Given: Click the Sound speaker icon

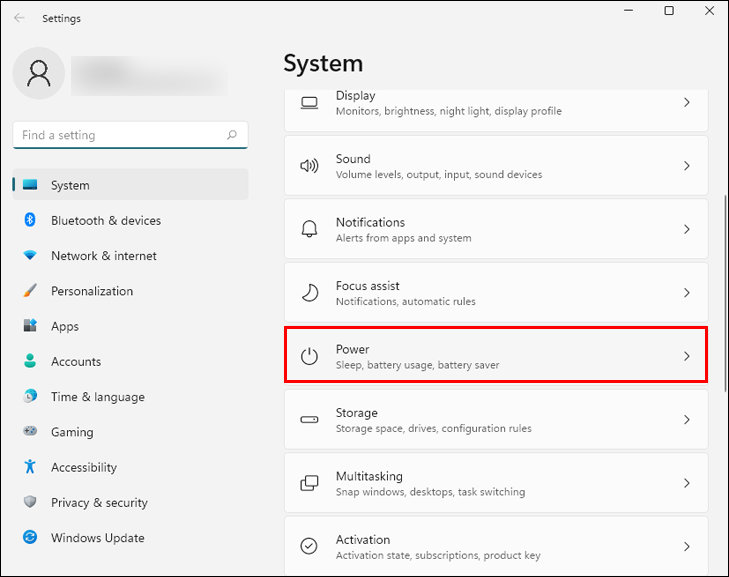Looking at the screenshot, I should tap(310, 166).
